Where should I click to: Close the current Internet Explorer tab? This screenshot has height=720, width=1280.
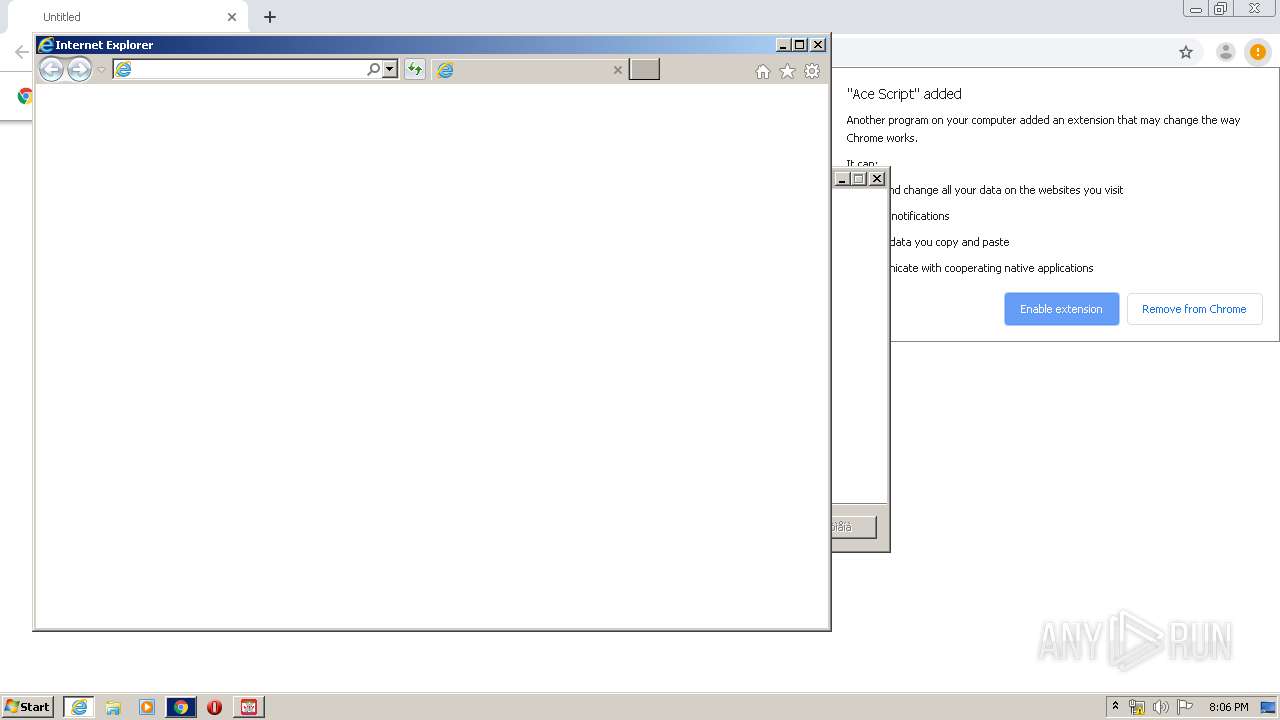pos(617,70)
